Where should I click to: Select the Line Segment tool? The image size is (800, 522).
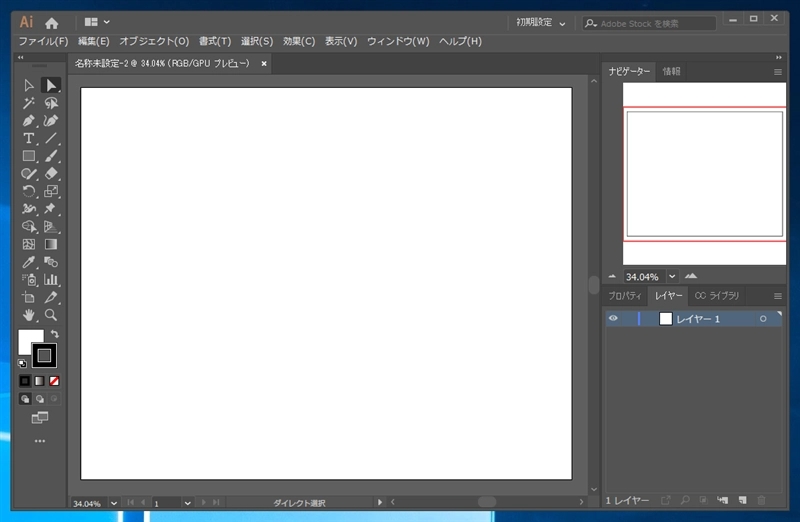[x=51, y=138]
